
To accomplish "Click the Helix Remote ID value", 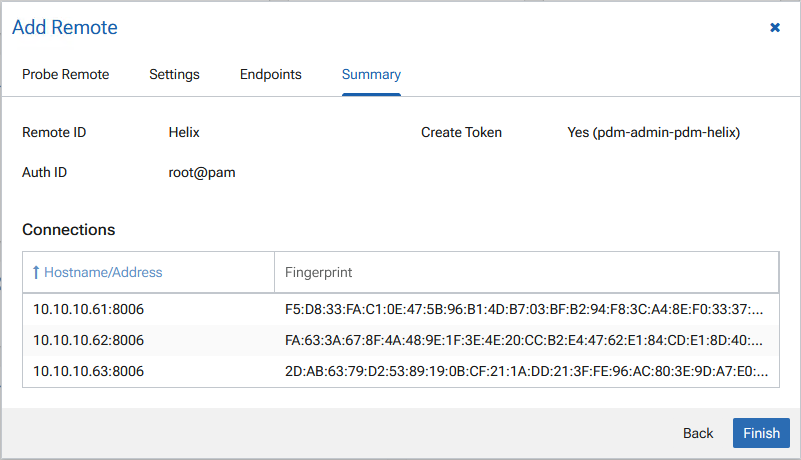I will pos(184,132).
